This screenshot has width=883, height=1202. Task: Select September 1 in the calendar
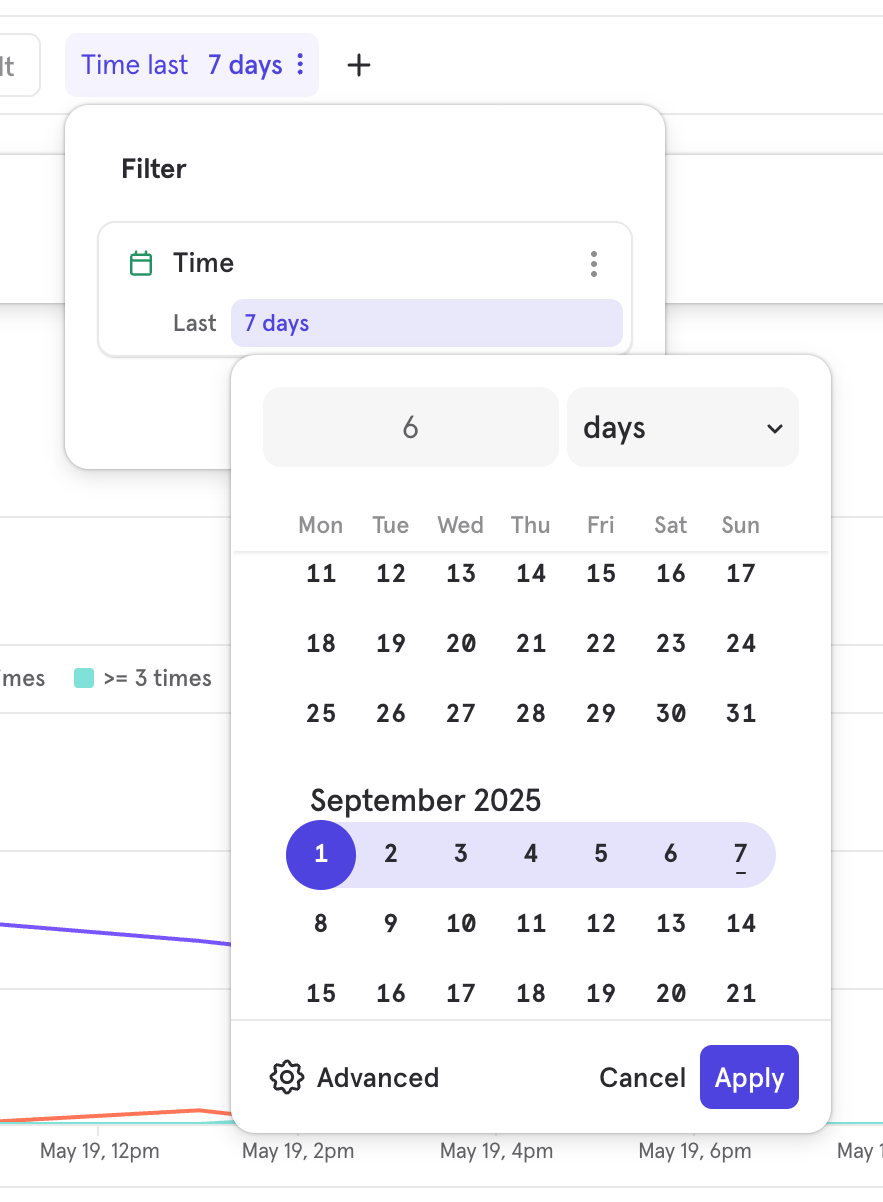click(x=321, y=854)
